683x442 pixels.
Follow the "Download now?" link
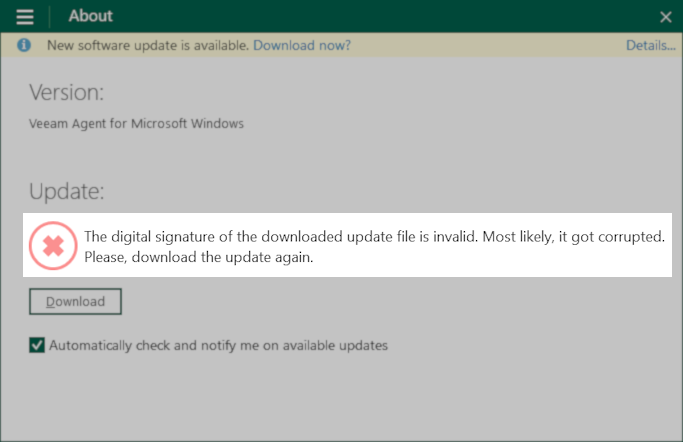(x=302, y=45)
